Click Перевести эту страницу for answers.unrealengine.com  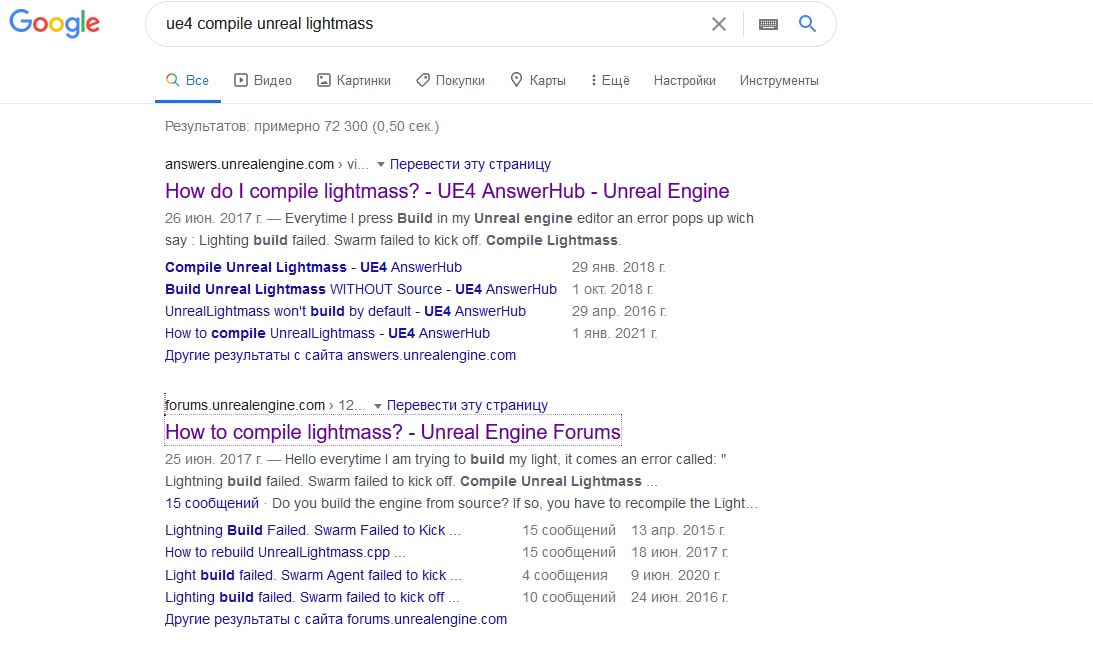(x=470, y=165)
